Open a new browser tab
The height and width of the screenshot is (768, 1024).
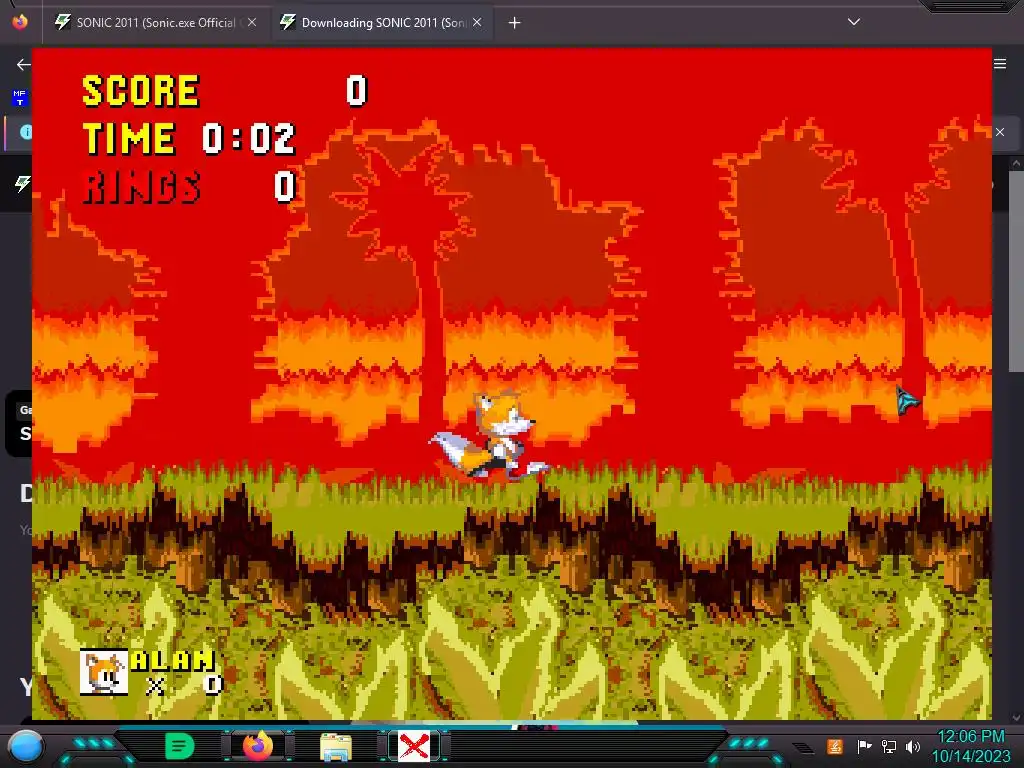click(515, 23)
